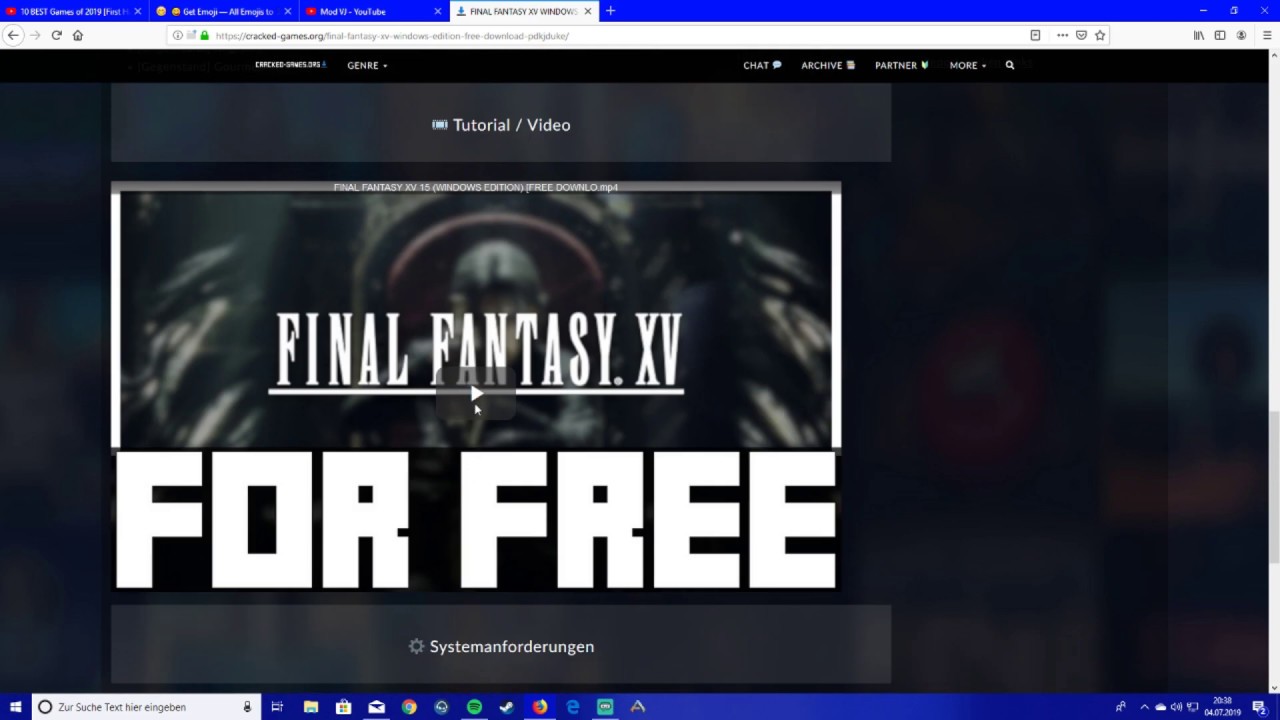The width and height of the screenshot is (1280, 720).
Task: Open the browser home page
Action: point(78,35)
